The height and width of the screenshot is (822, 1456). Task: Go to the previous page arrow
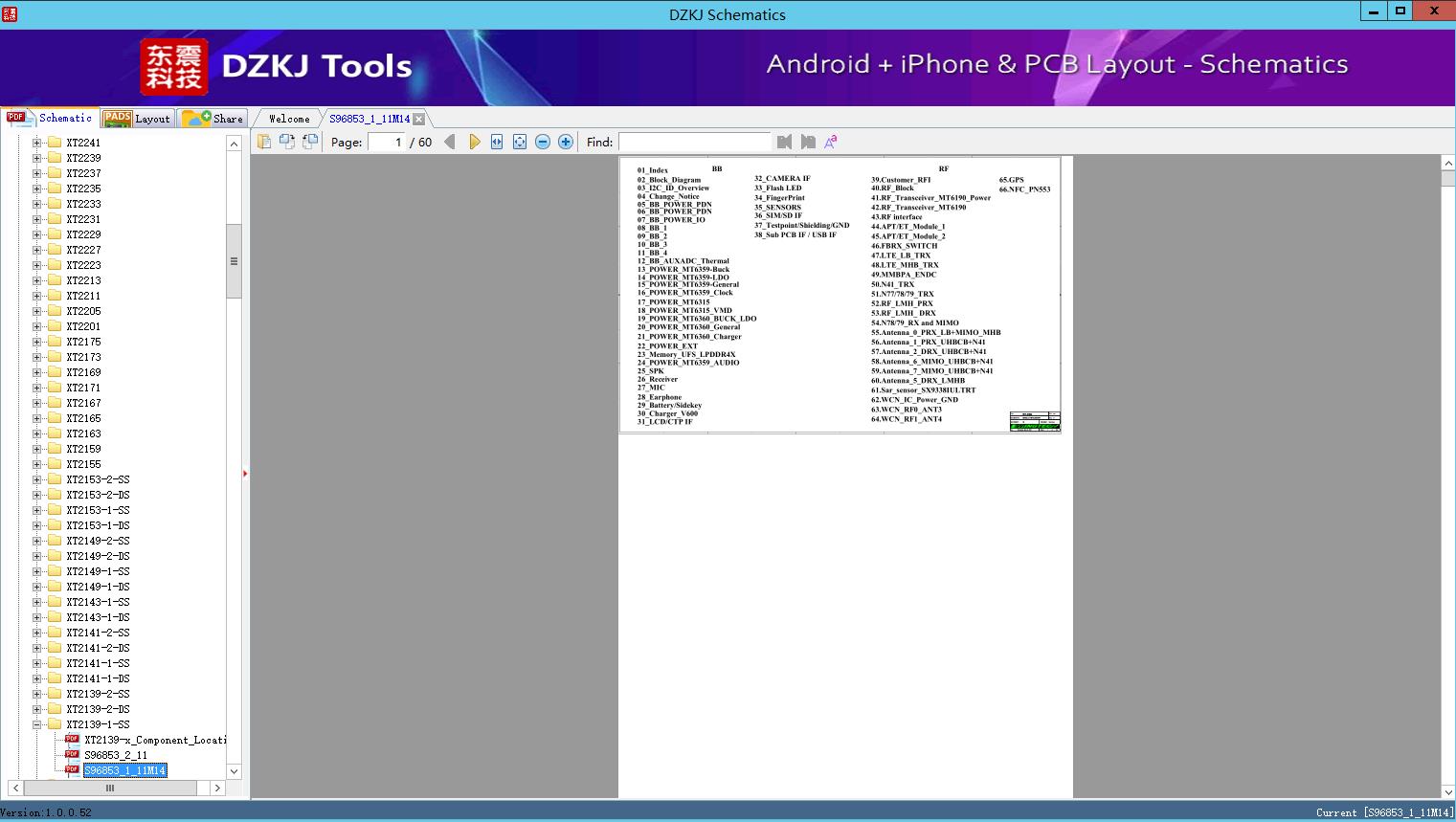[450, 142]
